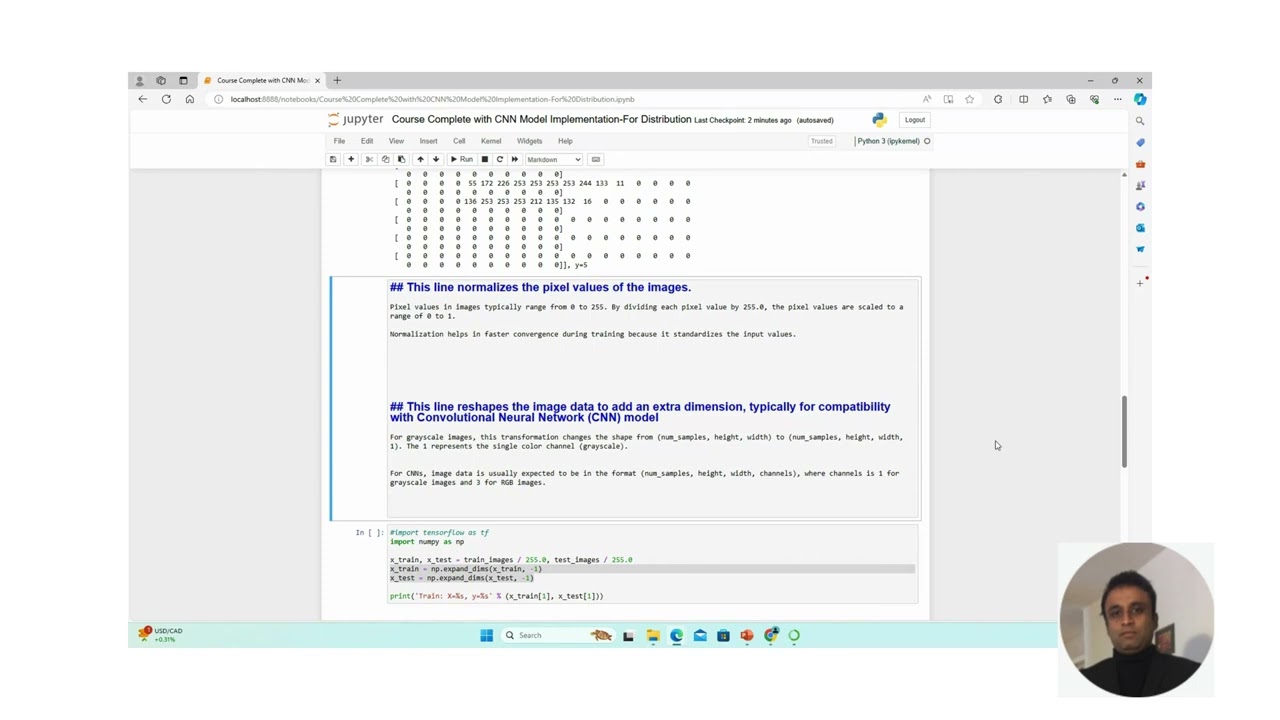Open the USD/CAD widget

tap(160, 635)
